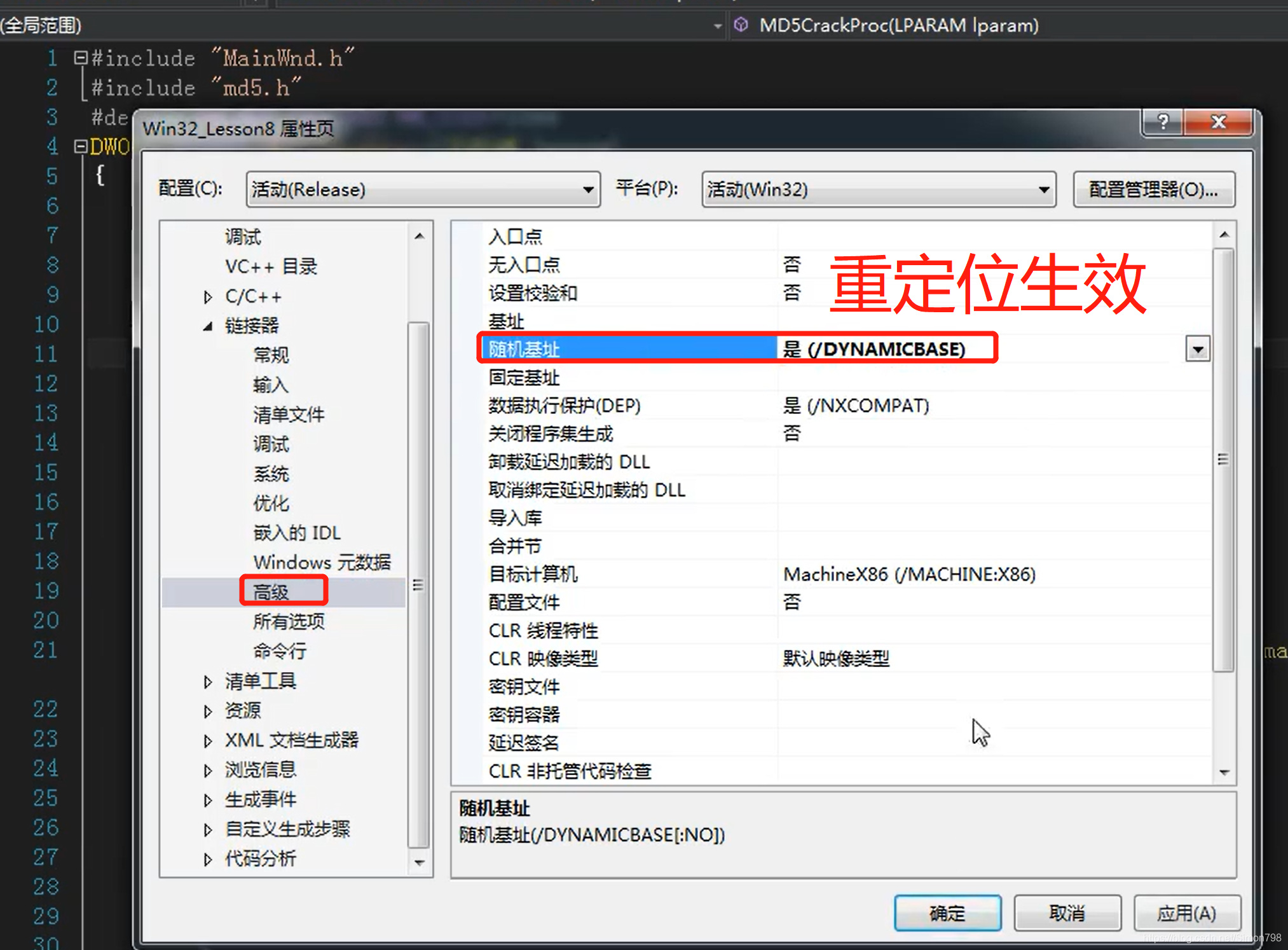Select the 设置校验和 property row
The image size is (1288, 950).
[x=846, y=293]
